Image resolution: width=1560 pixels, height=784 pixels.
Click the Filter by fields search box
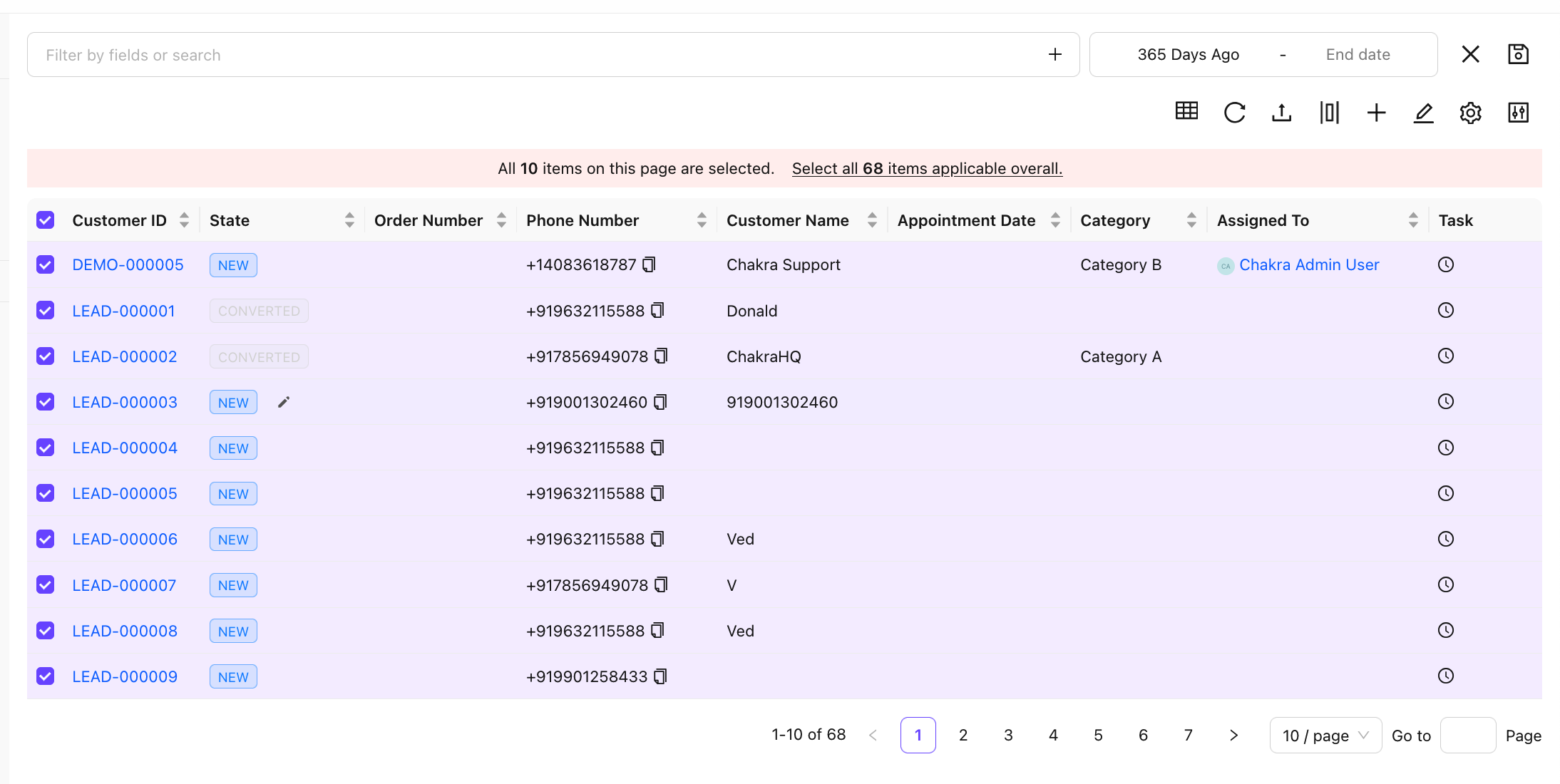(285, 54)
